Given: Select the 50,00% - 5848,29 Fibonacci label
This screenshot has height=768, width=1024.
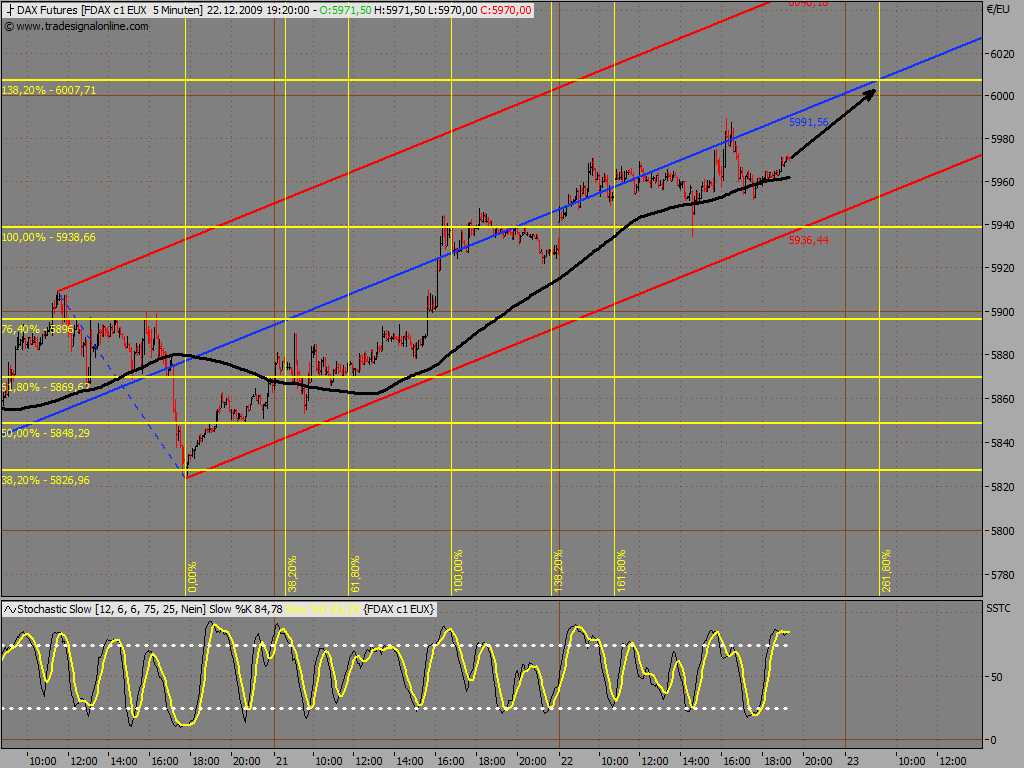Looking at the screenshot, I should tap(46, 433).
